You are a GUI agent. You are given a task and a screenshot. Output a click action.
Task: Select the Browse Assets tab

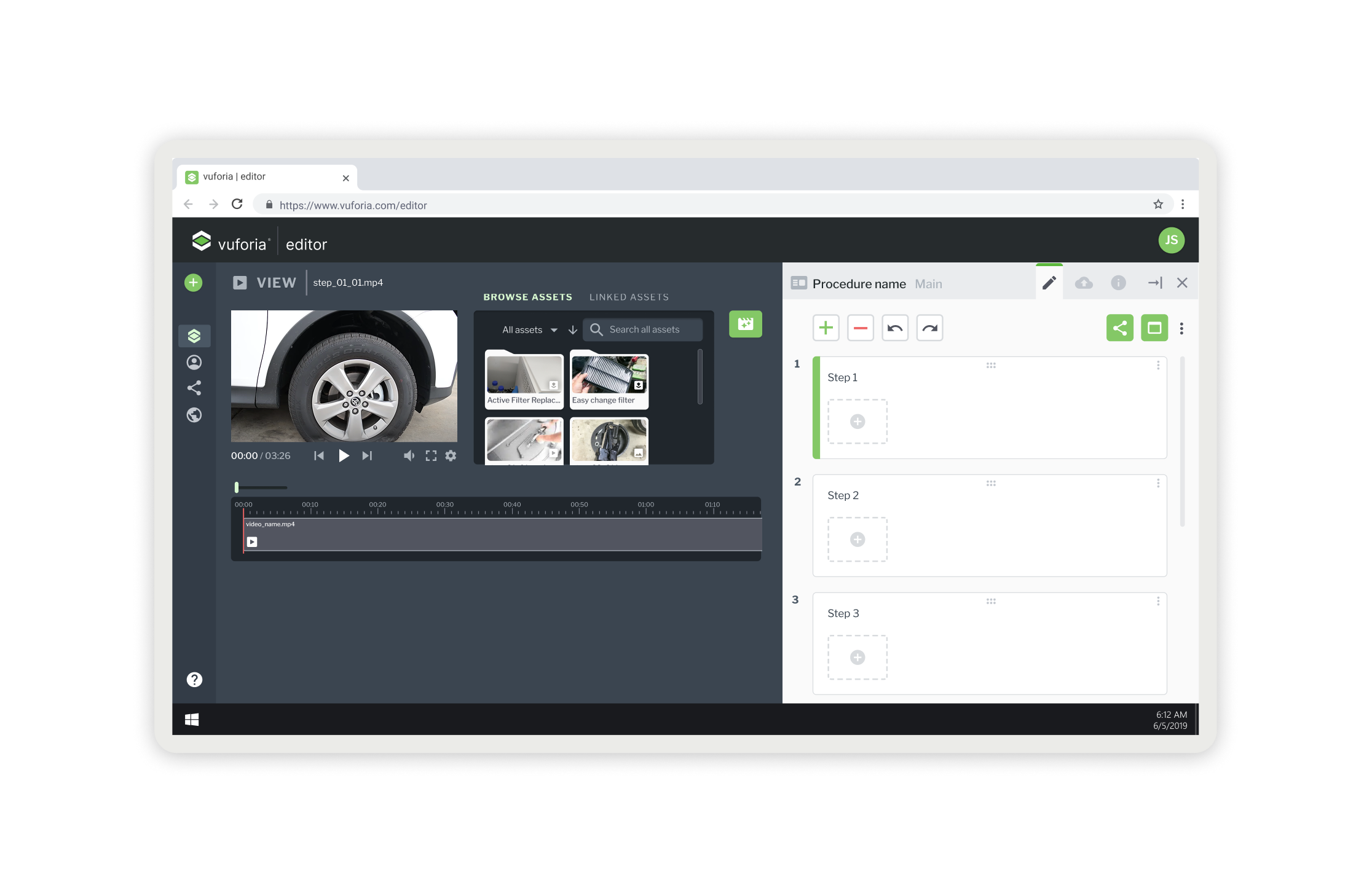pos(527,297)
